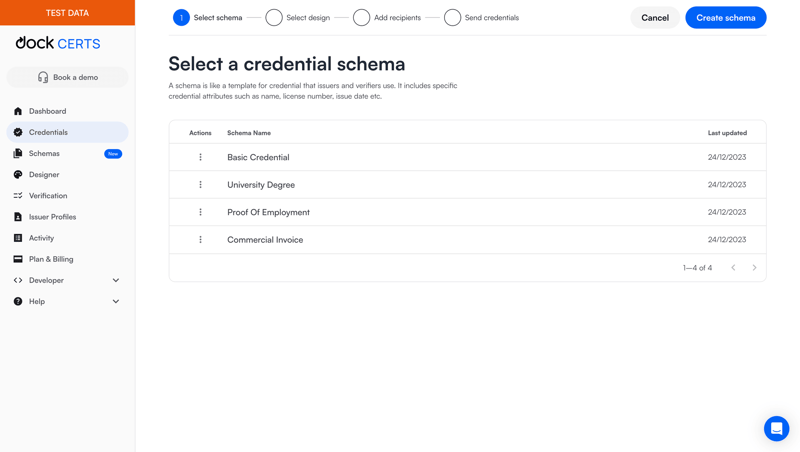
Task: Click the Plan & Billing card icon
Action: point(18,259)
